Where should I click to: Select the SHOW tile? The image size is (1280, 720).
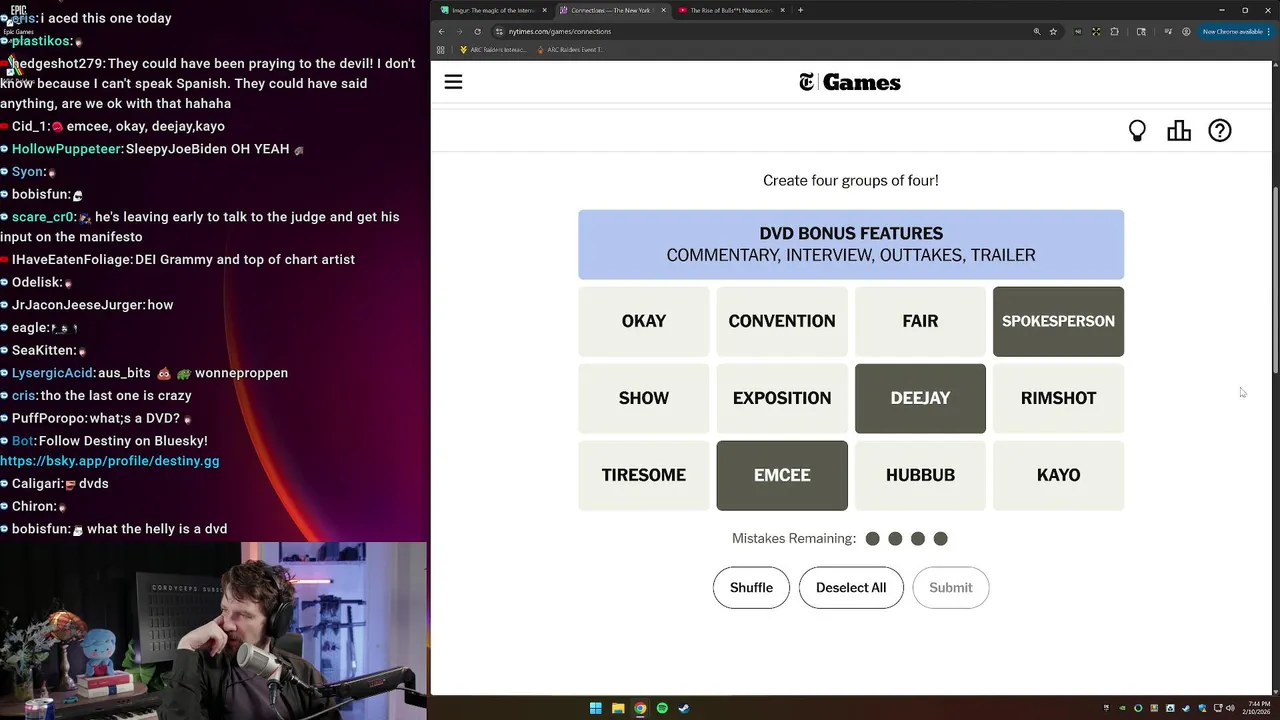(x=644, y=398)
